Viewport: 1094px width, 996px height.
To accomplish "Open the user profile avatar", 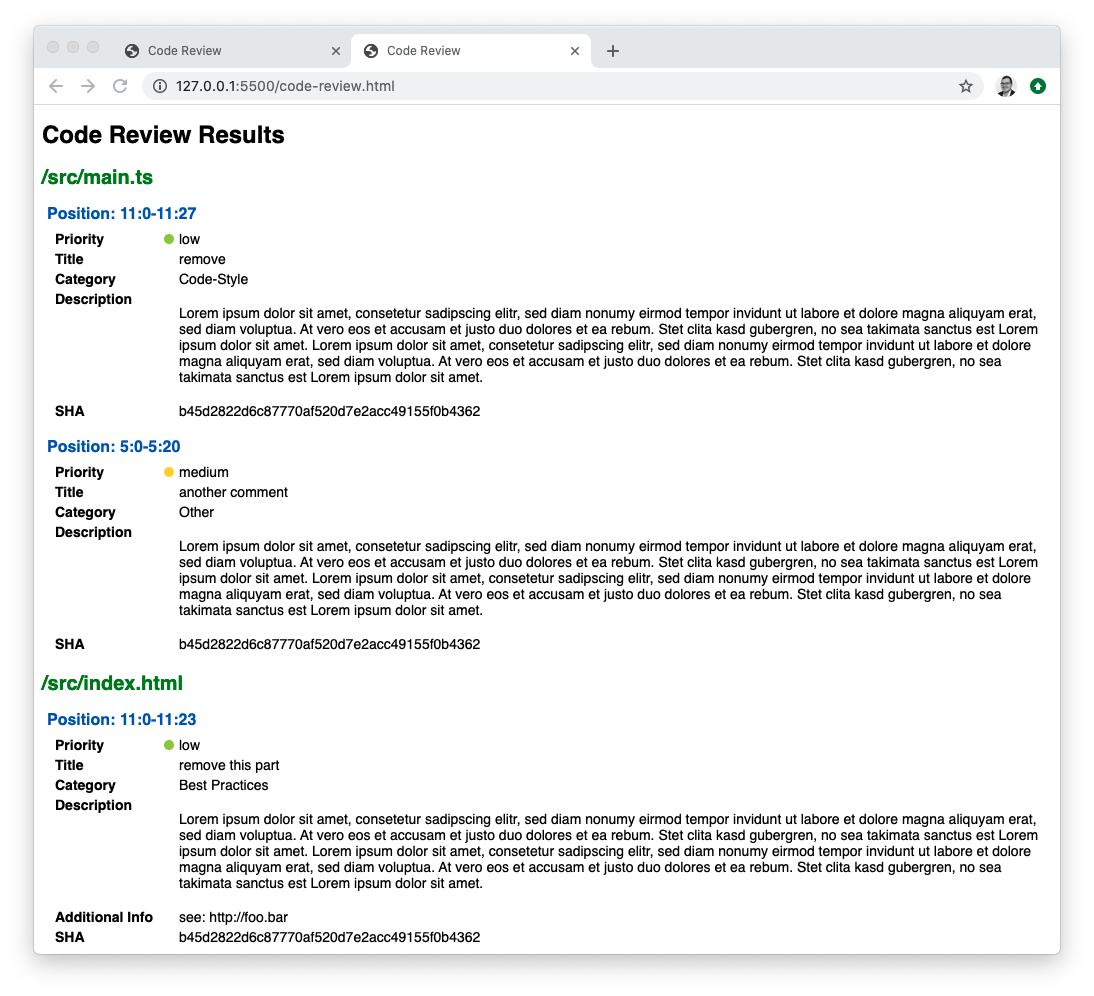I will pyautogui.click(x=1005, y=86).
